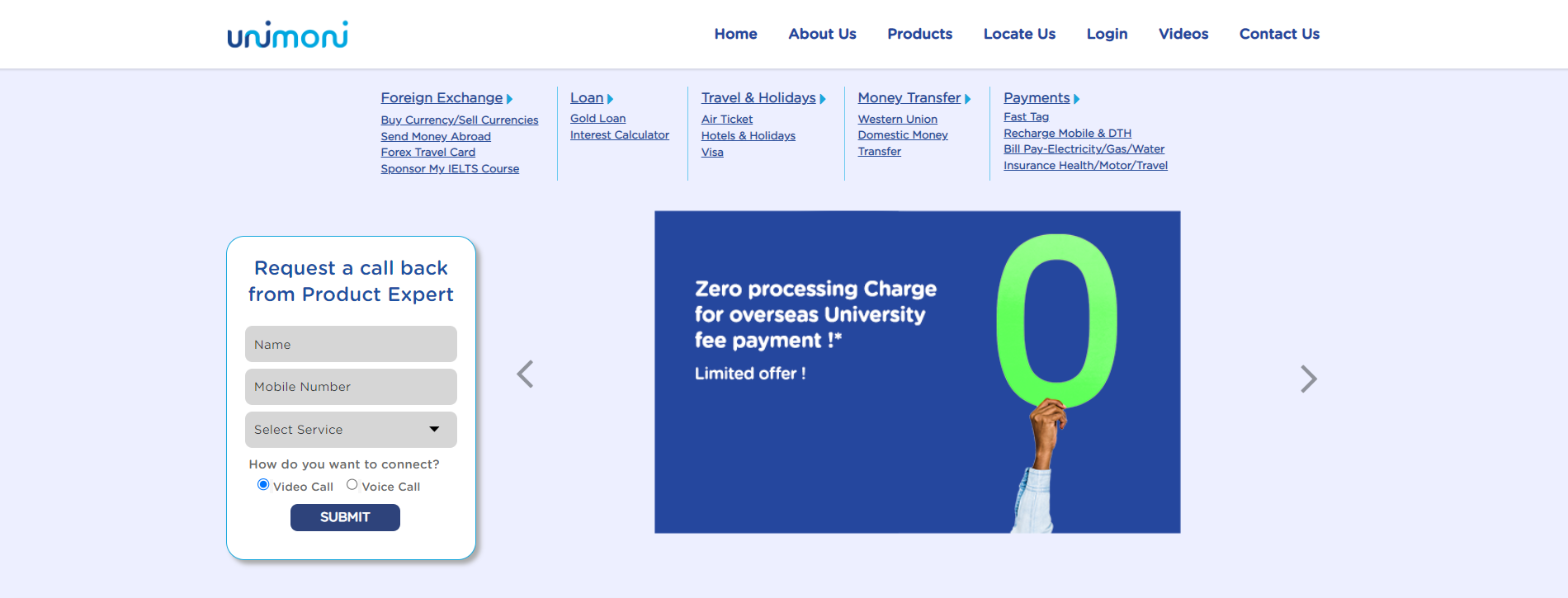Select the Voice Call radio option
The image size is (1568, 598).
[352, 484]
